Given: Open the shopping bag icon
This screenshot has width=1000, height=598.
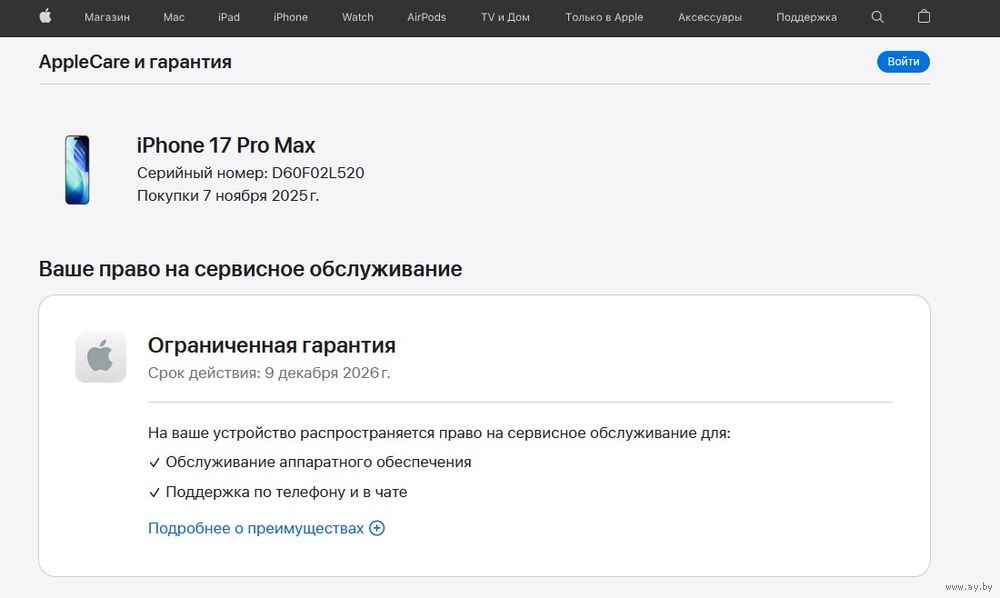Looking at the screenshot, I should coord(924,17).
